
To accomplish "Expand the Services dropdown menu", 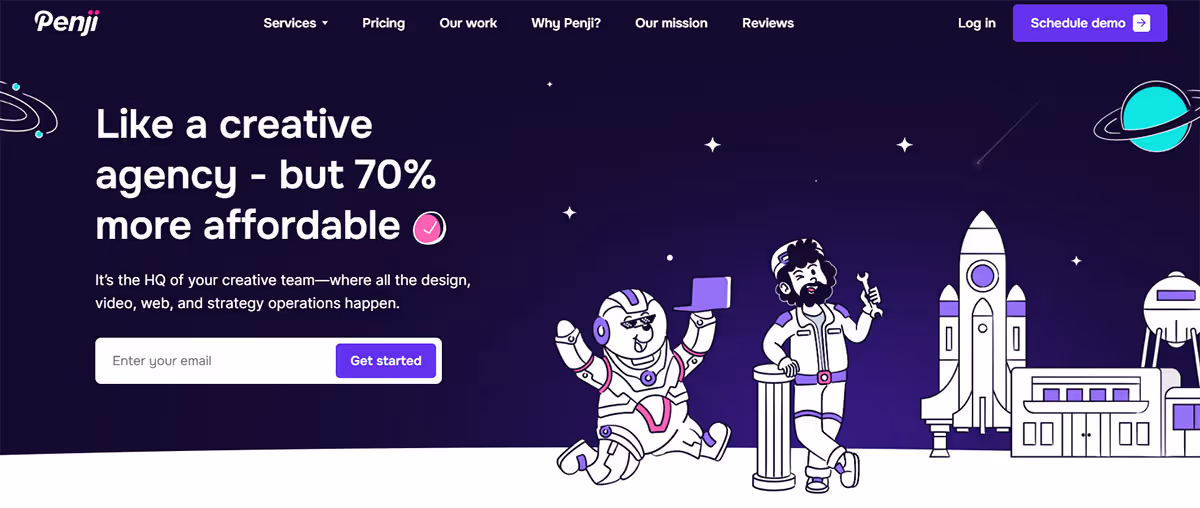I will pos(296,23).
